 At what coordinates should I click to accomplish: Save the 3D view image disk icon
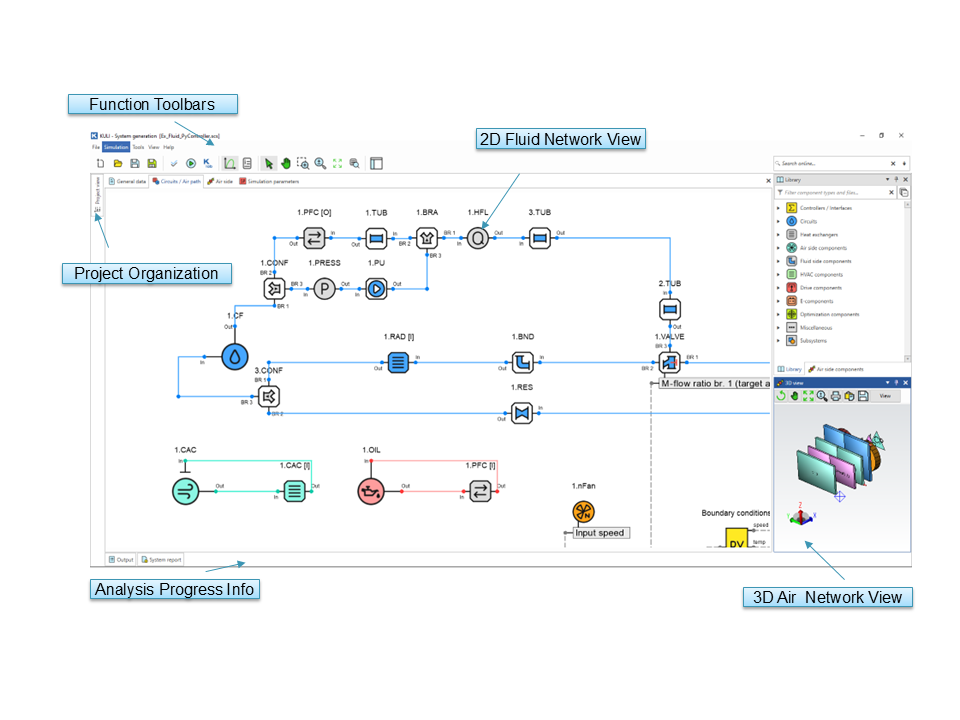(863, 396)
